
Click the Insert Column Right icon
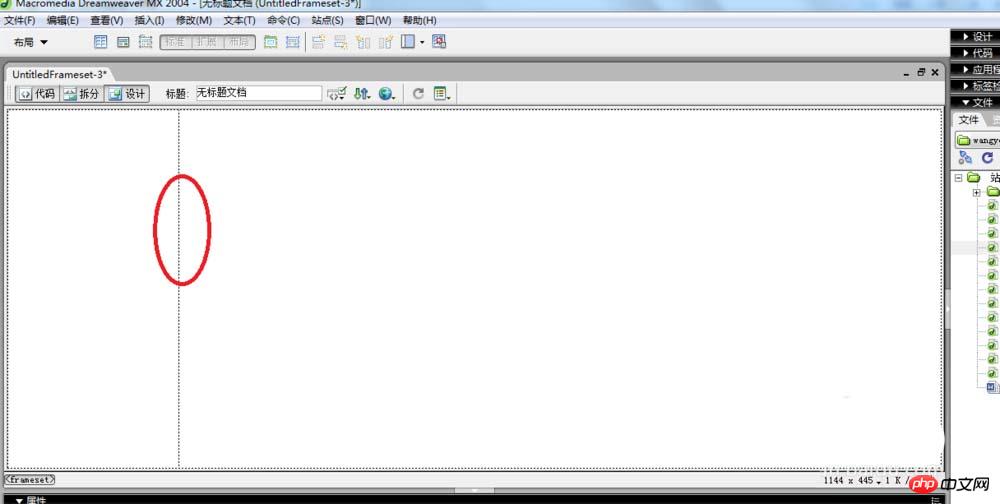tap(385, 42)
